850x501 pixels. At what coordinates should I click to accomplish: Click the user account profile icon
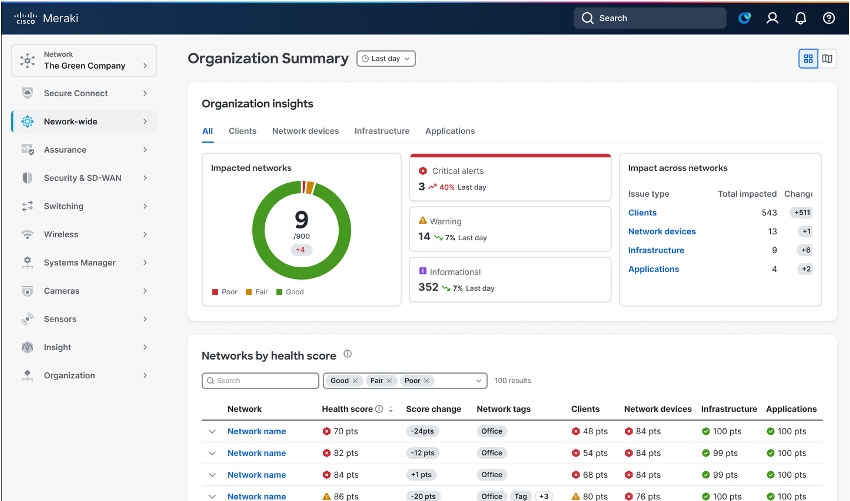click(772, 18)
